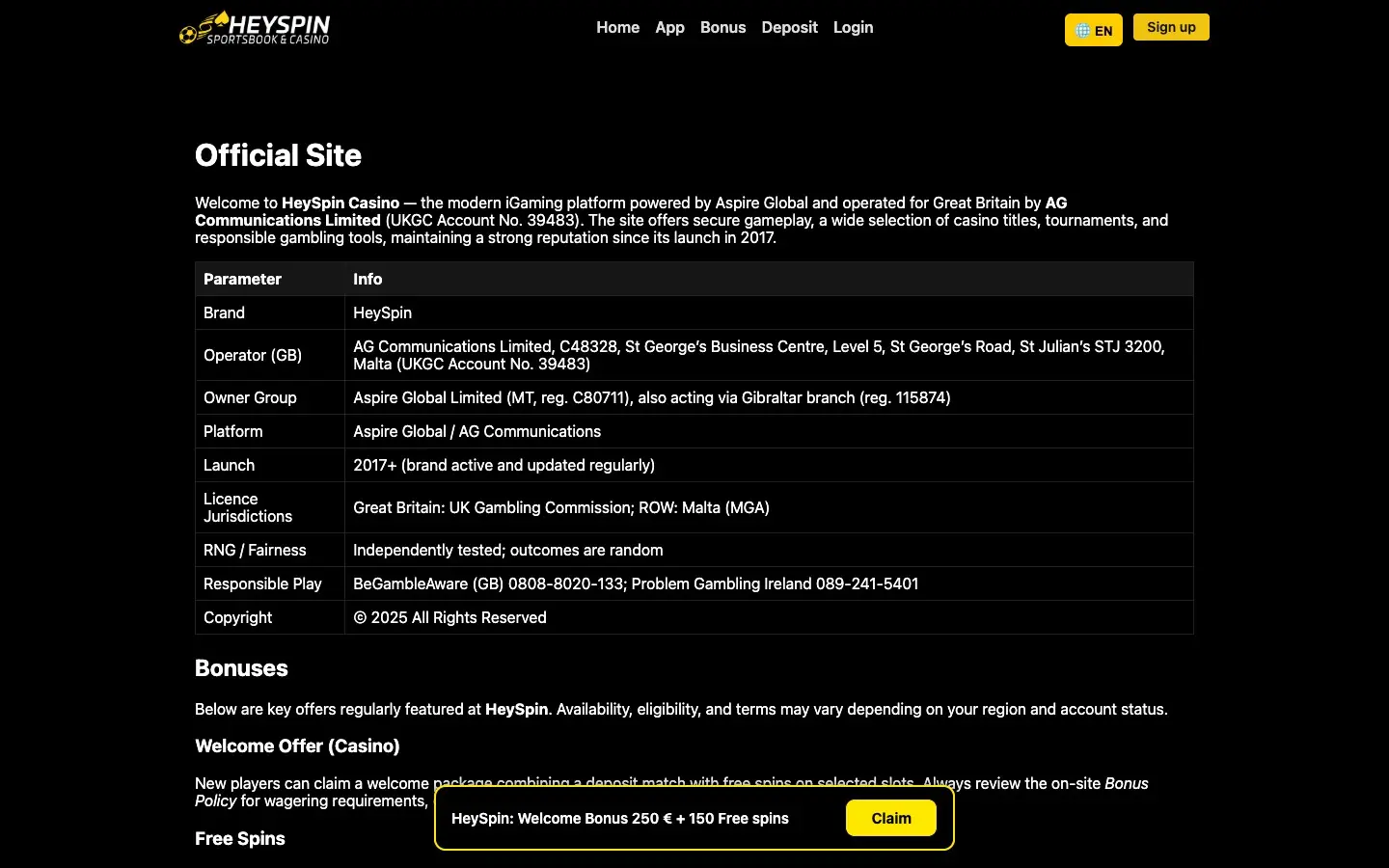
Task: Click the Platform row label
Action: click(x=270, y=431)
